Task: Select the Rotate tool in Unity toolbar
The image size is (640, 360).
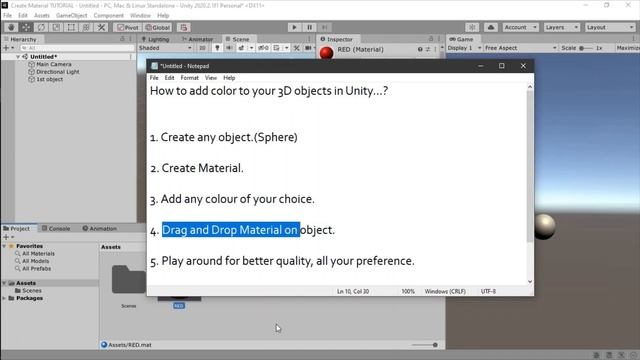Action: [x=41, y=27]
